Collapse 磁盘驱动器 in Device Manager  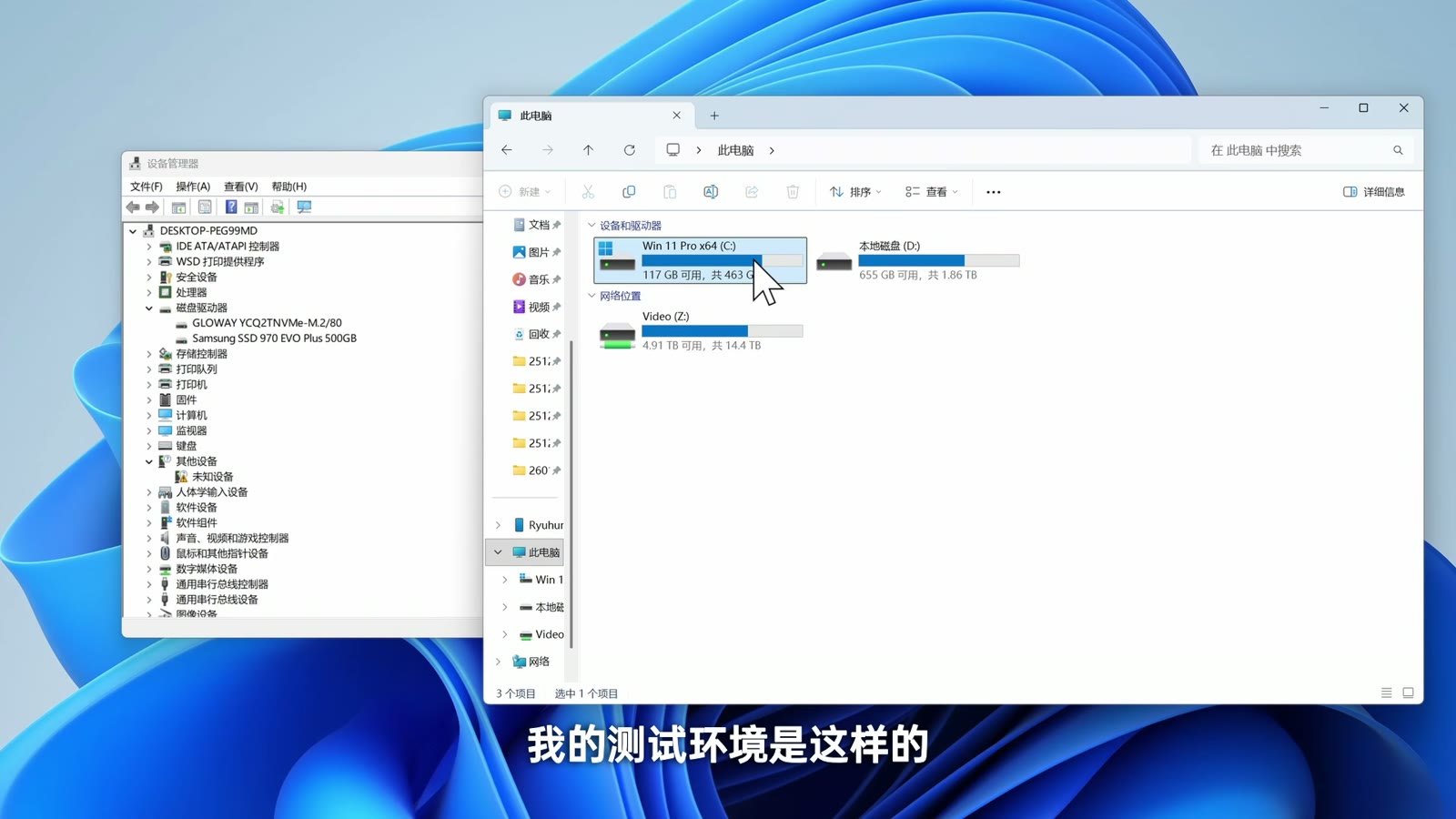(149, 308)
